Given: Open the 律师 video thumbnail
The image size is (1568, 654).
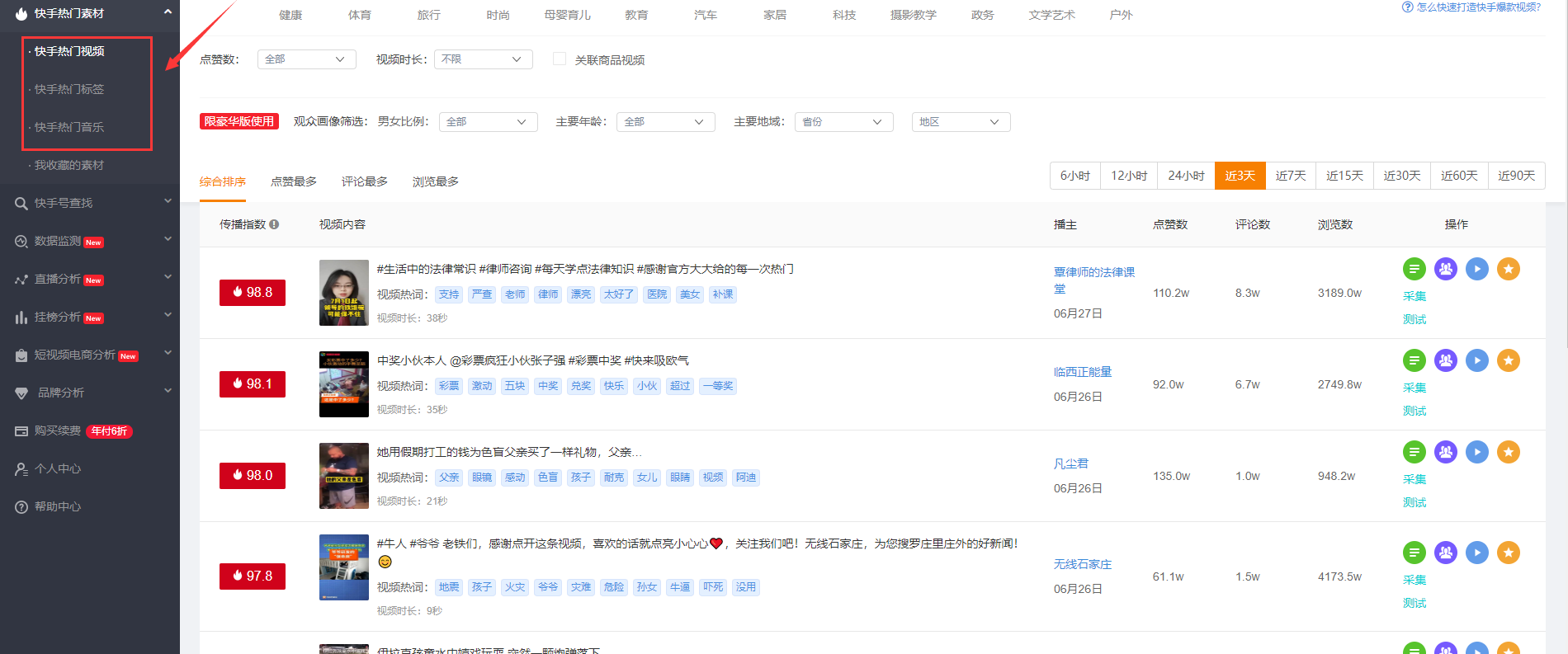Looking at the screenshot, I should [x=344, y=293].
